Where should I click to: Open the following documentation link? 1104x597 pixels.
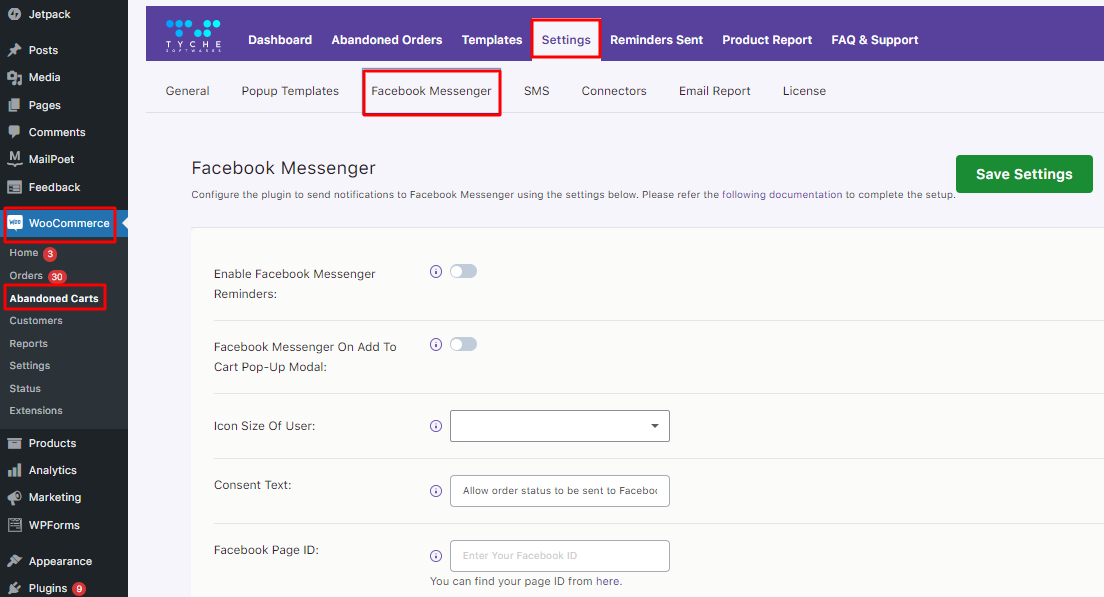click(x=782, y=194)
